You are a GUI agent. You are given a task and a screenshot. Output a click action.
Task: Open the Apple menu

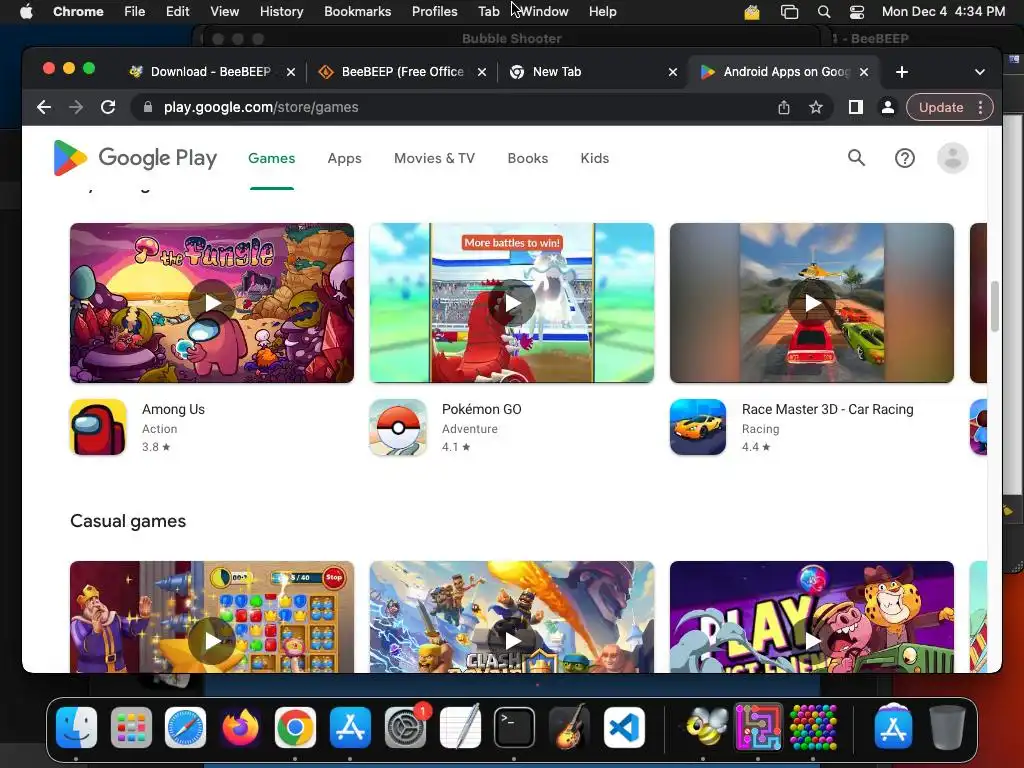[26, 11]
